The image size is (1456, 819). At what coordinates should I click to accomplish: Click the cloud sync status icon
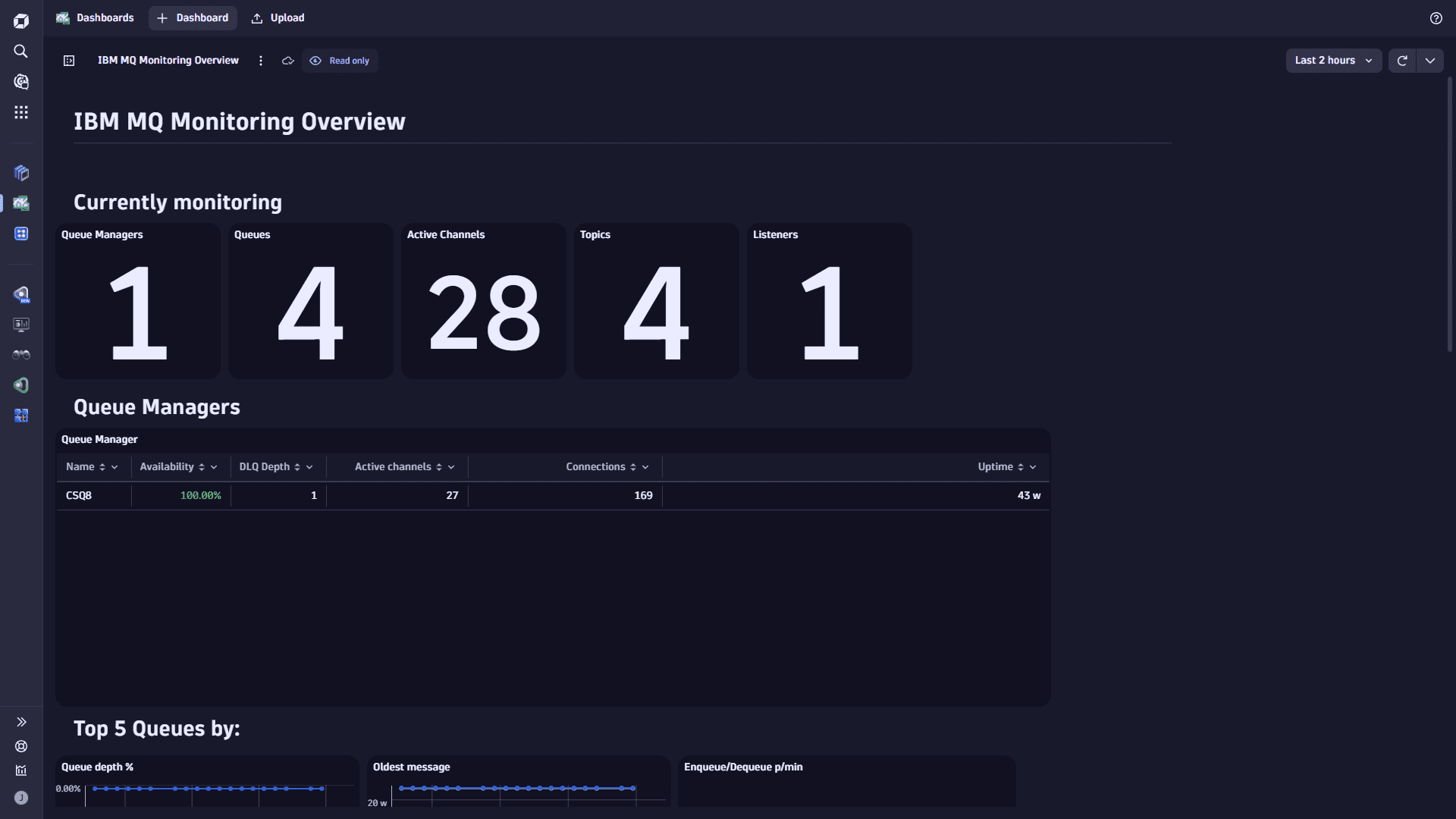(x=288, y=61)
